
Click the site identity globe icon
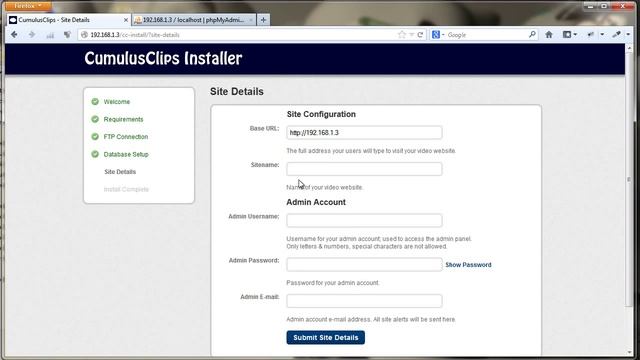pyautogui.click(x=84, y=35)
